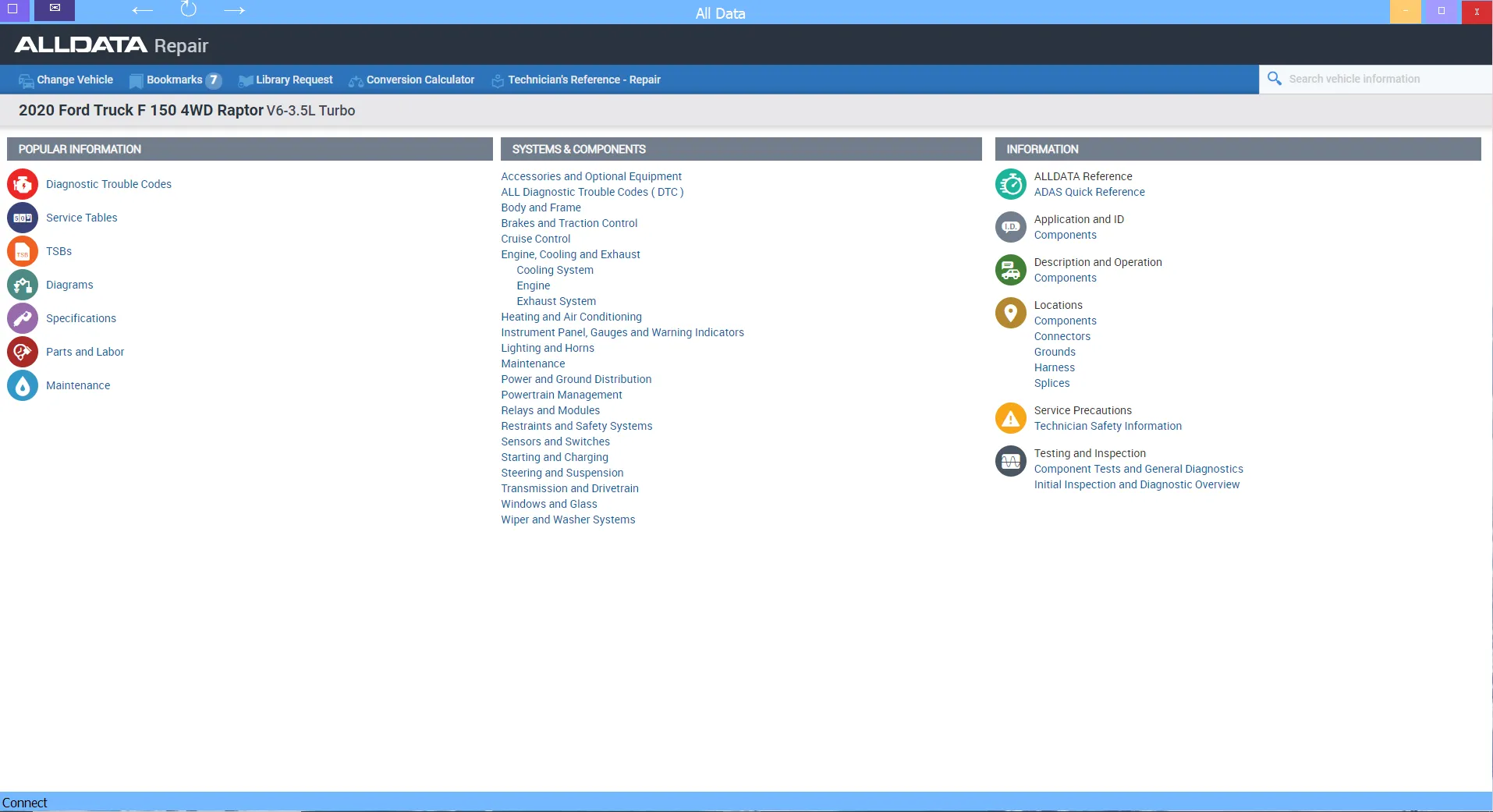Open Relays and Modules
1493x812 pixels.
tap(550, 410)
